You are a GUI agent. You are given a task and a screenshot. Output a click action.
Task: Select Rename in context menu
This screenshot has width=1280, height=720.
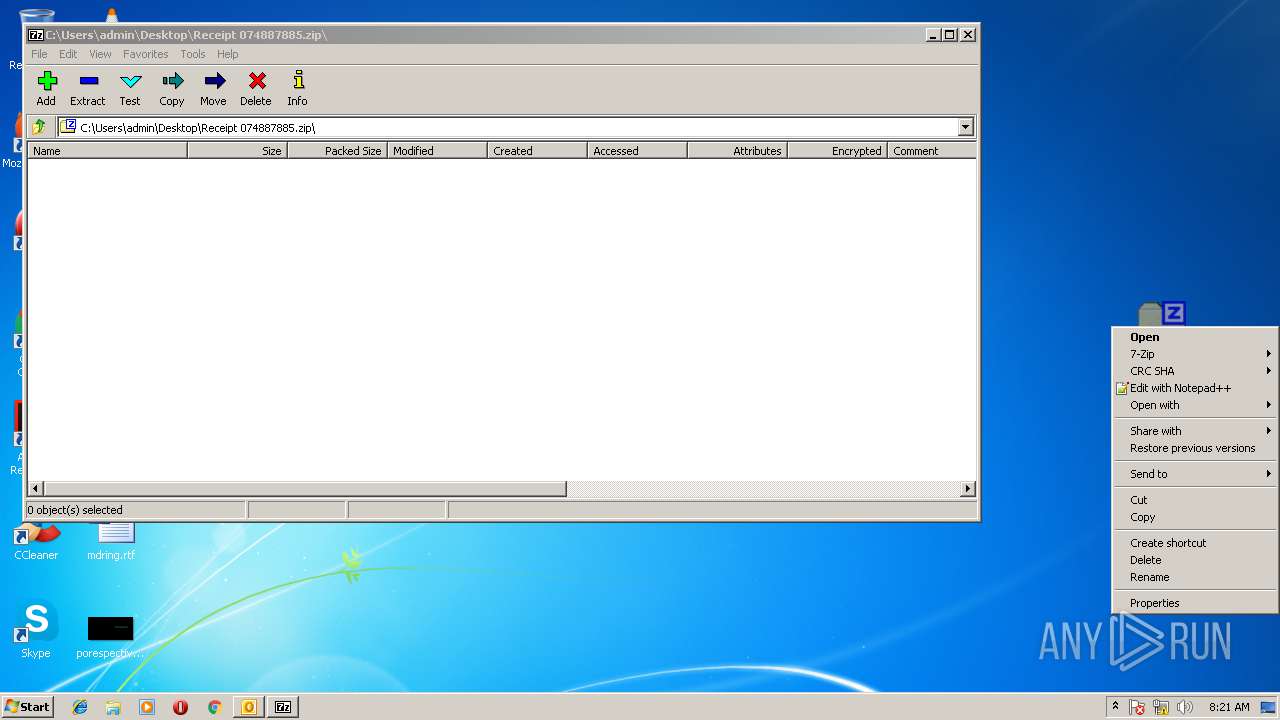(1195, 577)
